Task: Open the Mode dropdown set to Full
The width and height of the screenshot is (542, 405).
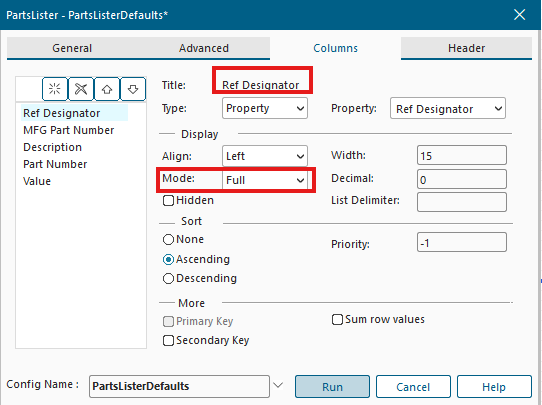Action: [265, 180]
